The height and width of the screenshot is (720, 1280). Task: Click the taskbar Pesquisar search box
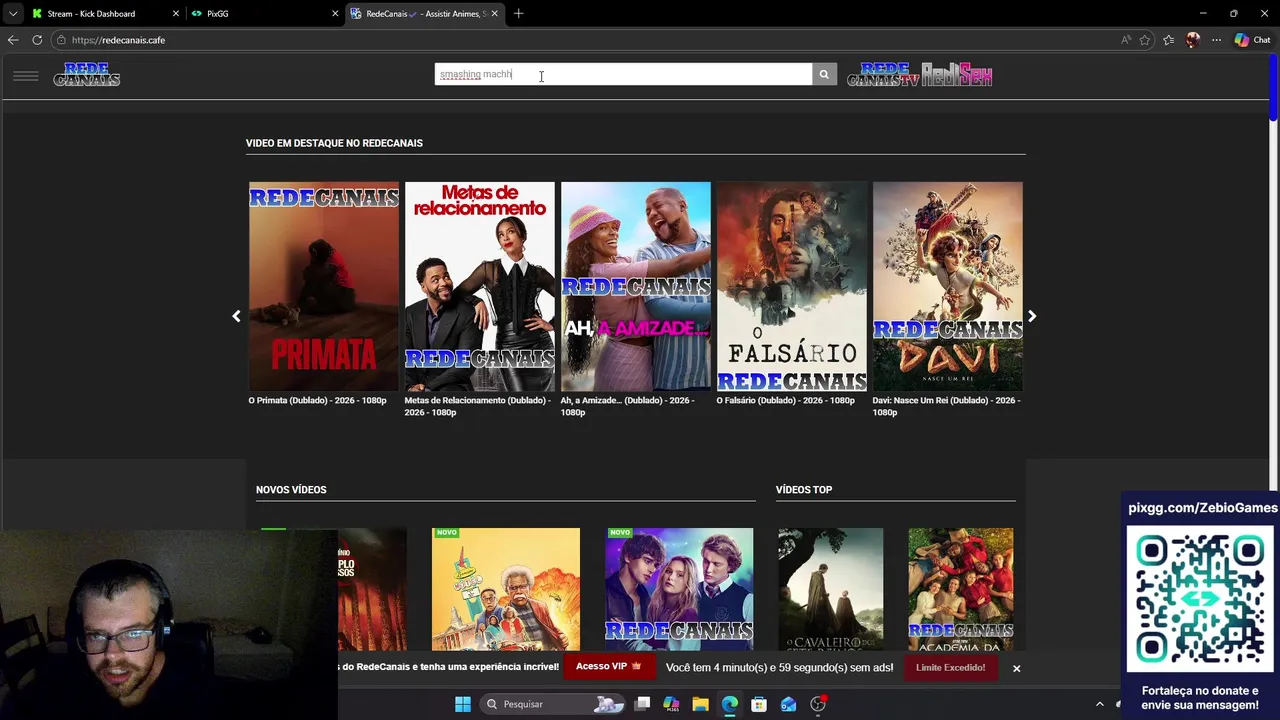(553, 704)
